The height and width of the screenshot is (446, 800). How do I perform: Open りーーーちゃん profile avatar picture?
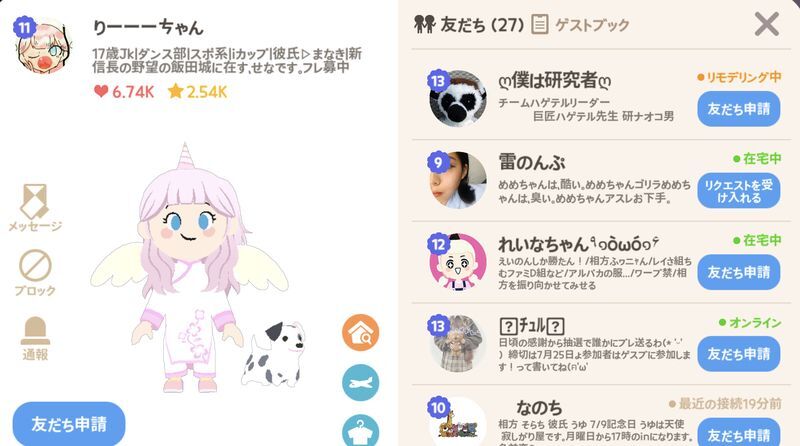(45, 47)
